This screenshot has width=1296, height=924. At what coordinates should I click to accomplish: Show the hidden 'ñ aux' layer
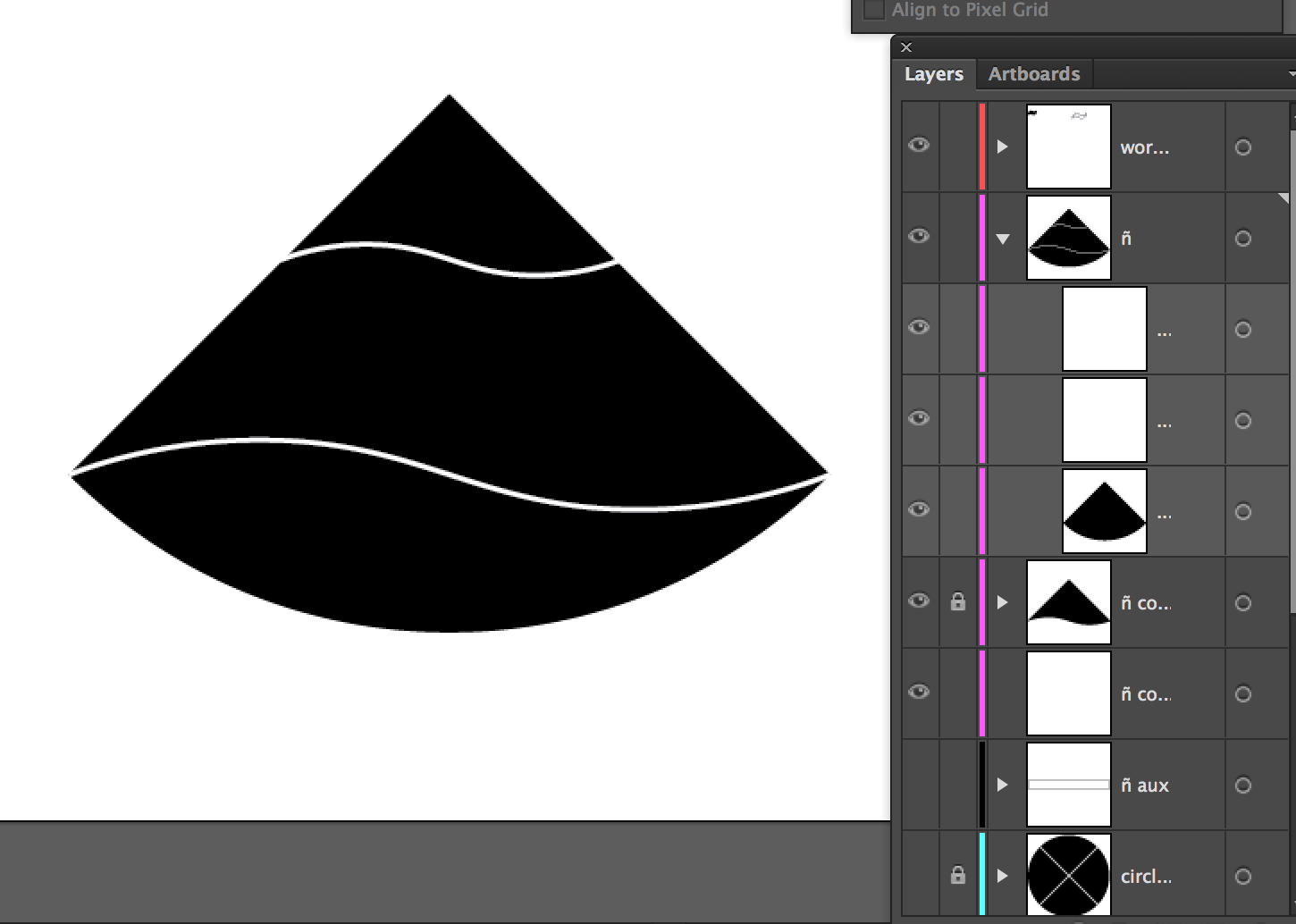[x=920, y=785]
